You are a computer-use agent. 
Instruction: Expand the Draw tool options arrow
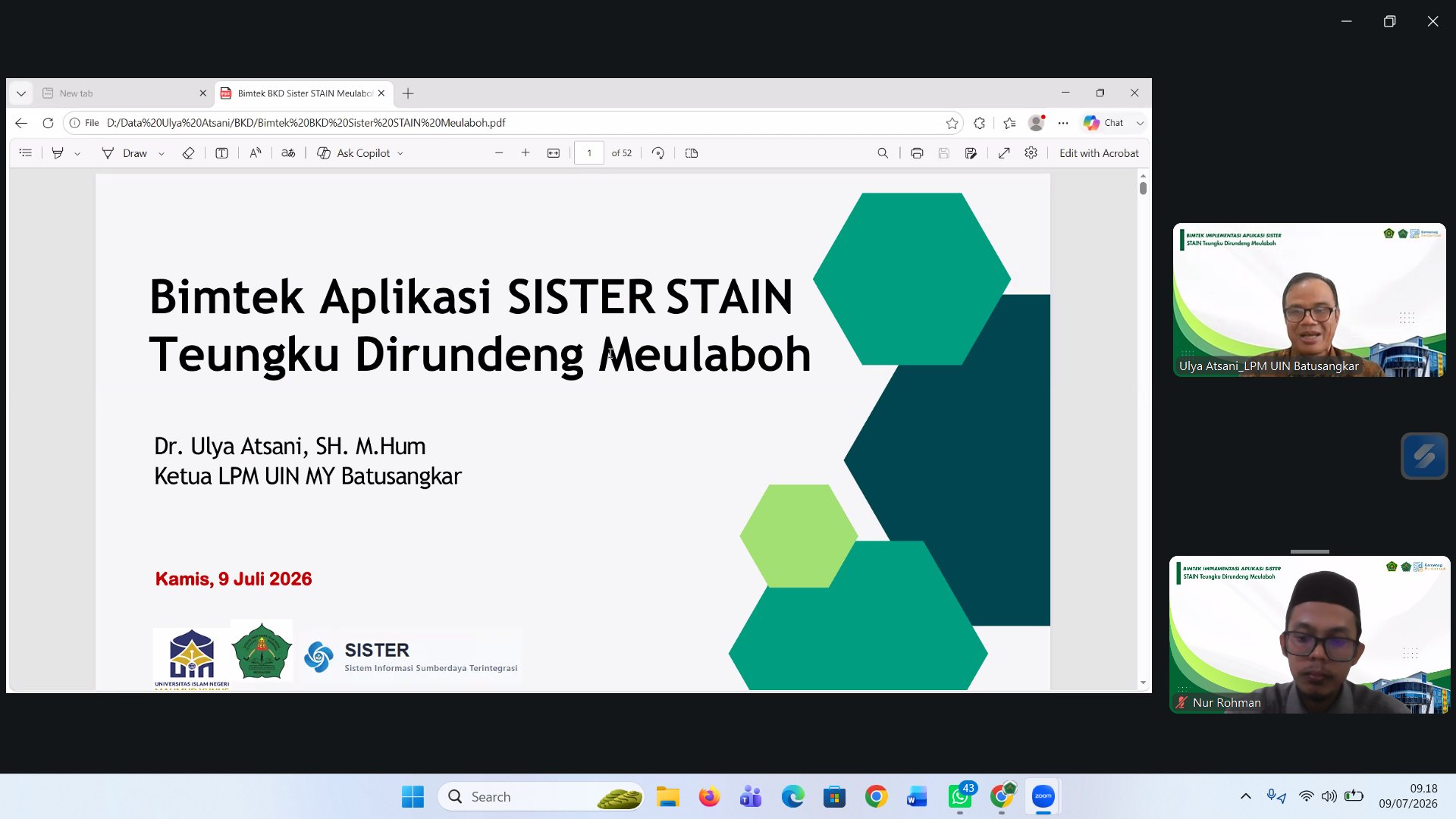162,154
